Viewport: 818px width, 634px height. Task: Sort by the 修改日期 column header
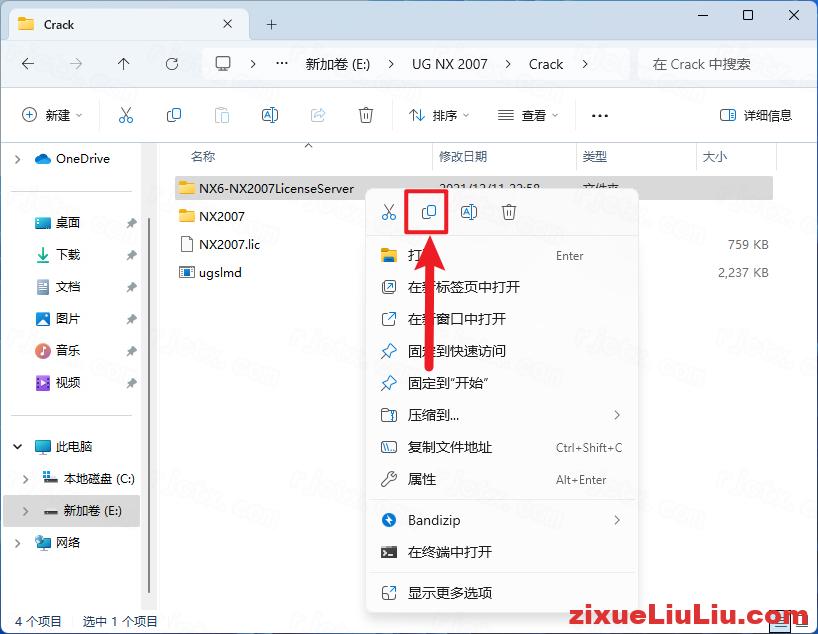(x=463, y=156)
